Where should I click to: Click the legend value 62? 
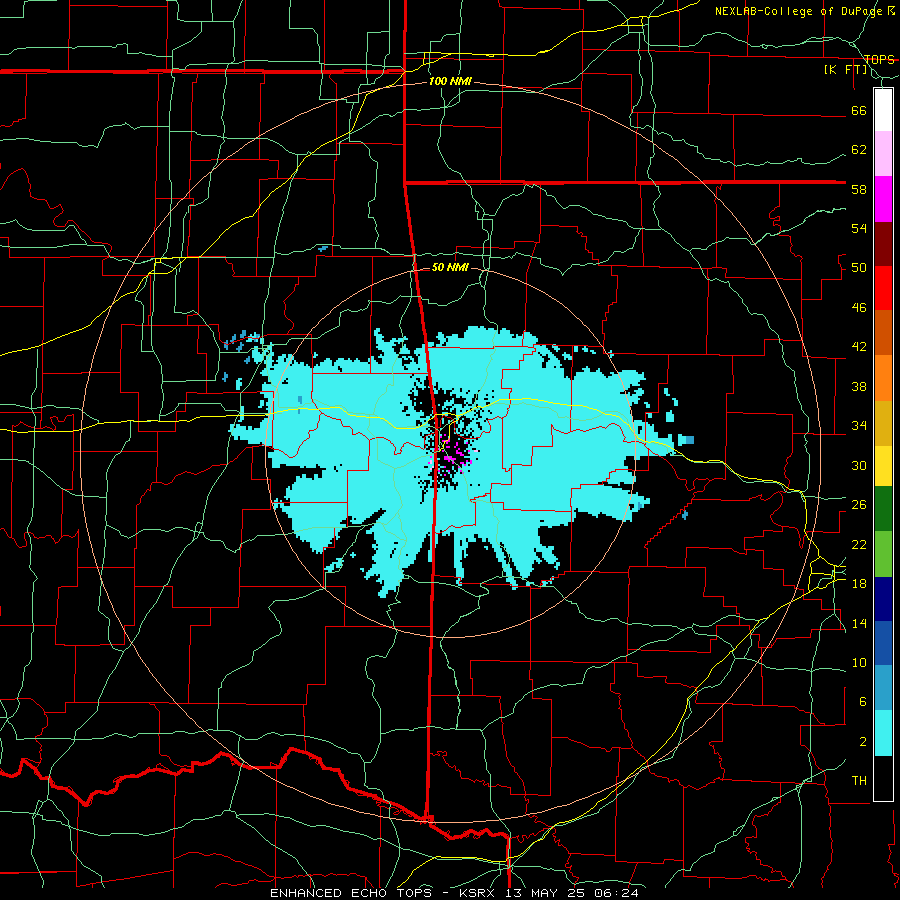click(x=859, y=150)
